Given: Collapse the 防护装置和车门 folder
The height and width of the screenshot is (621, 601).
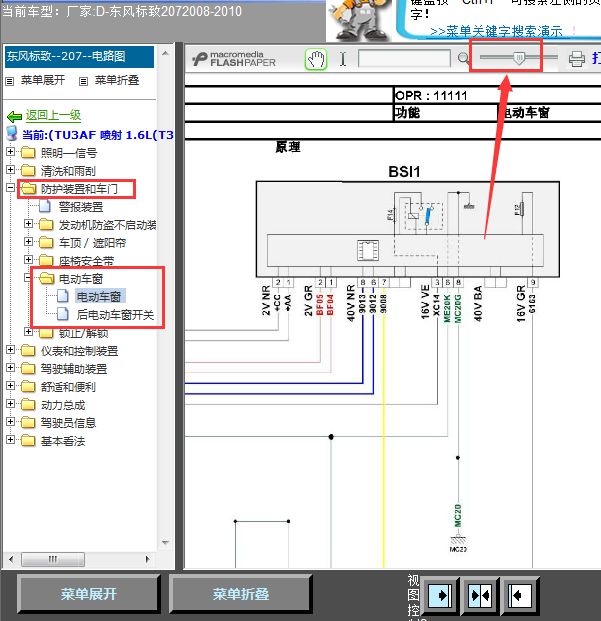Looking at the screenshot, I should 11,188.
